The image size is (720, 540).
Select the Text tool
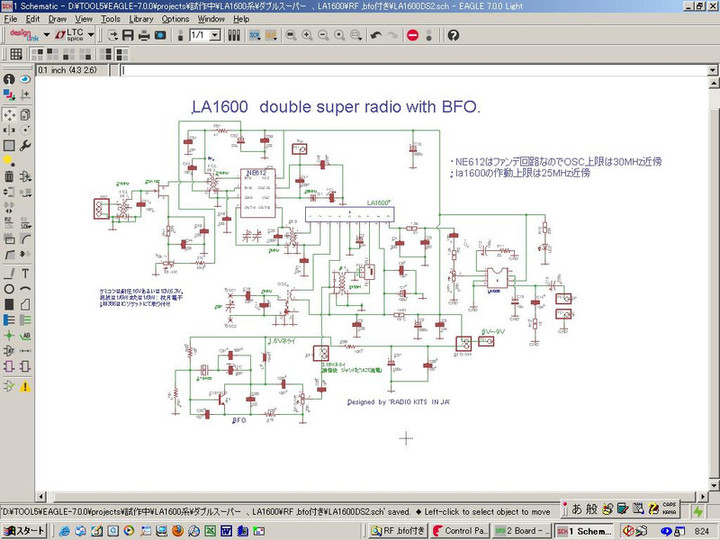click(x=25, y=273)
